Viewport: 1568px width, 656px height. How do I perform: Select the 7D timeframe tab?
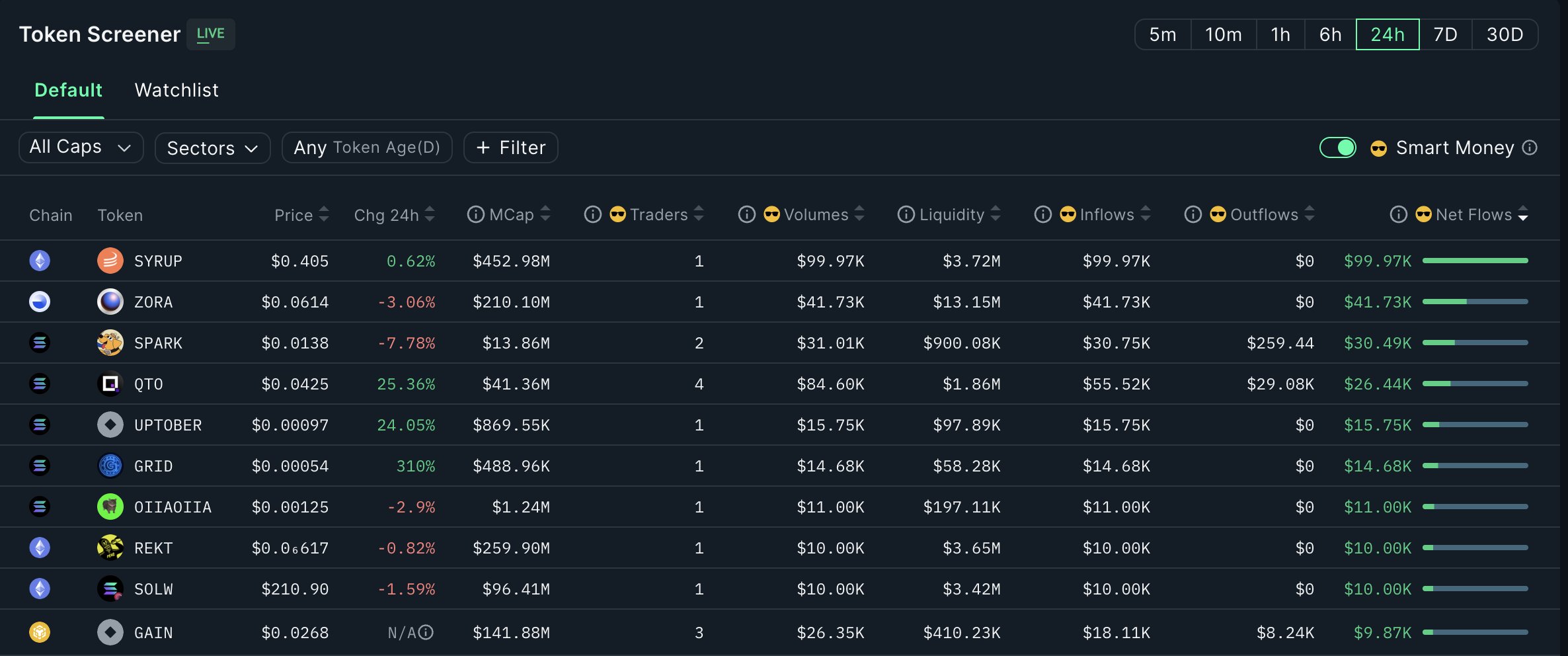coord(1445,34)
